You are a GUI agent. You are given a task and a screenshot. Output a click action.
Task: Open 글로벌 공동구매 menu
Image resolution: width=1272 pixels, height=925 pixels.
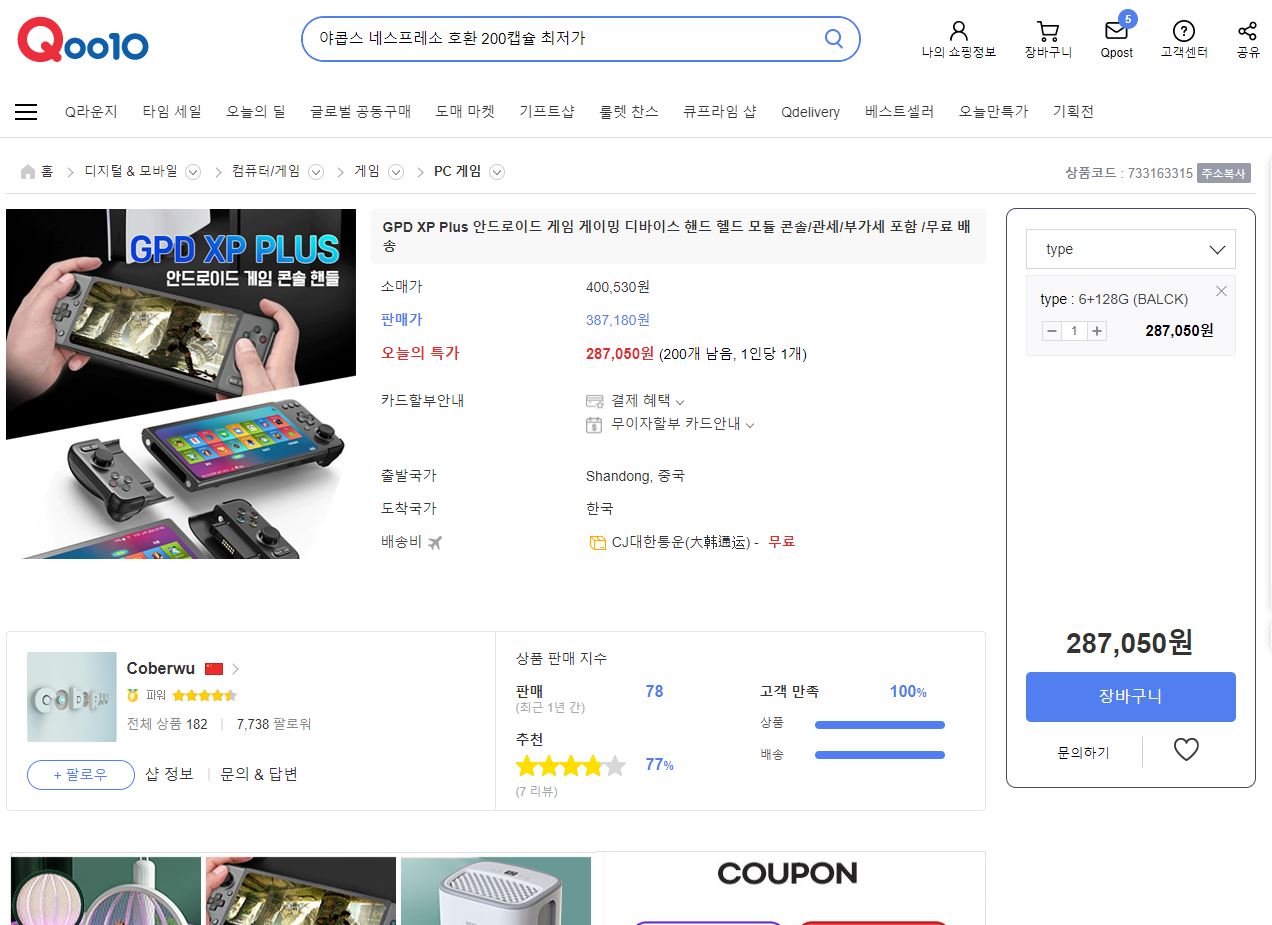pos(361,112)
